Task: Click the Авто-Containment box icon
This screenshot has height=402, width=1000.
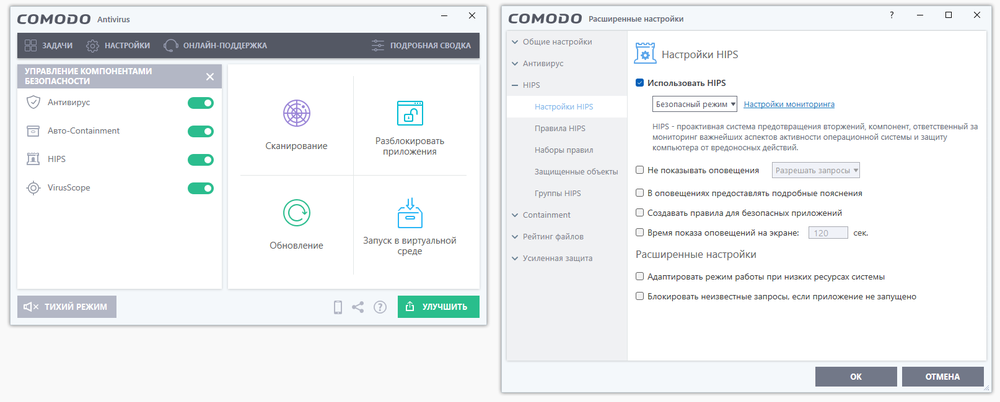Action: pos(33,131)
